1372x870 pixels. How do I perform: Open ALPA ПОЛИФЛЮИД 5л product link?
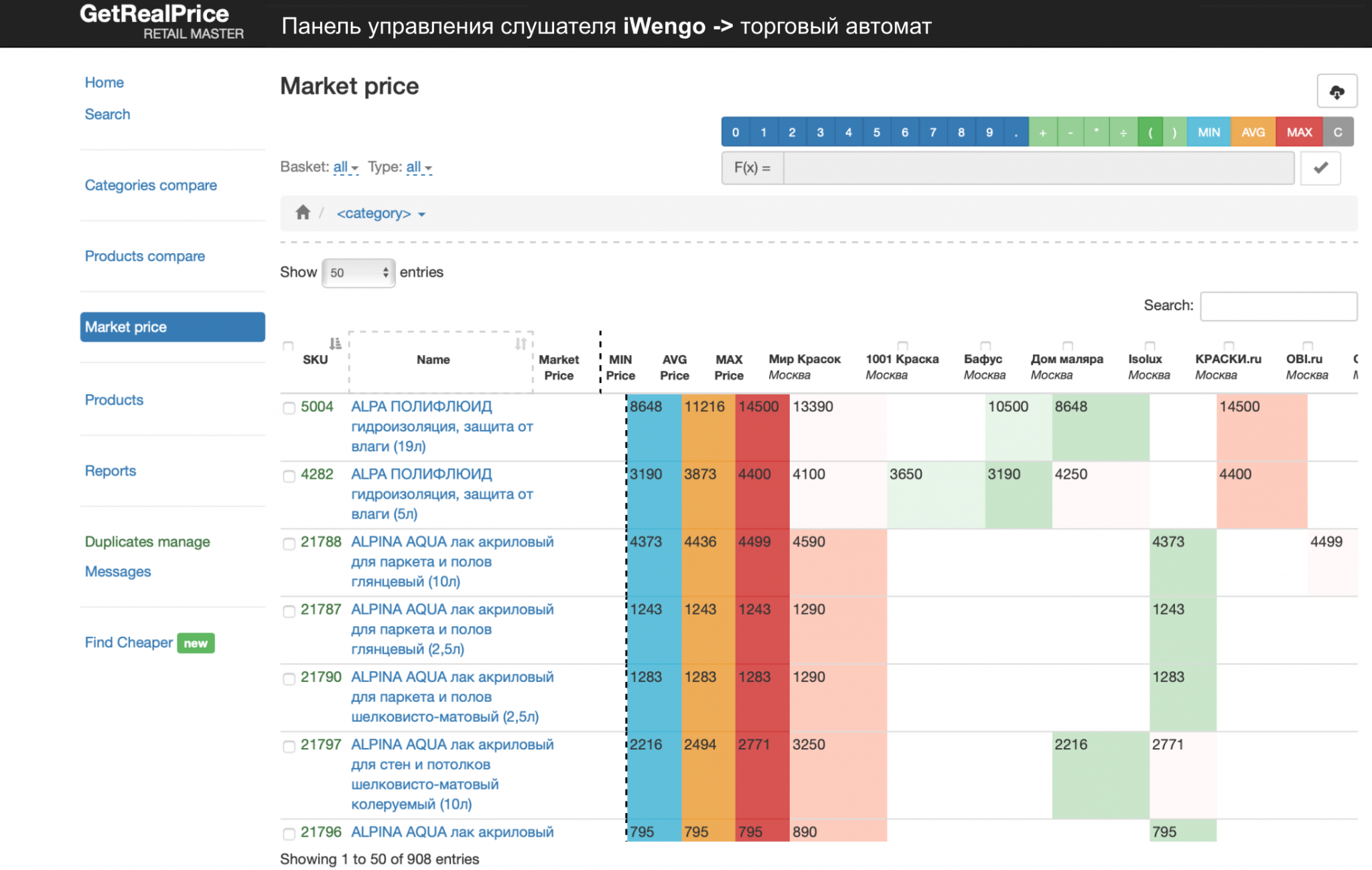(x=442, y=494)
